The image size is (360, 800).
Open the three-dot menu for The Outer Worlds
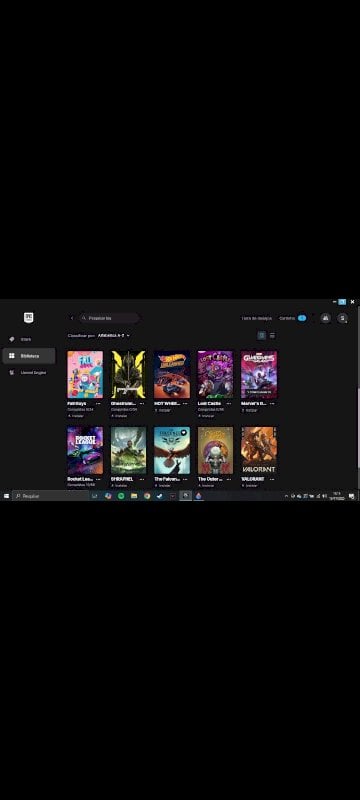[x=229, y=480]
